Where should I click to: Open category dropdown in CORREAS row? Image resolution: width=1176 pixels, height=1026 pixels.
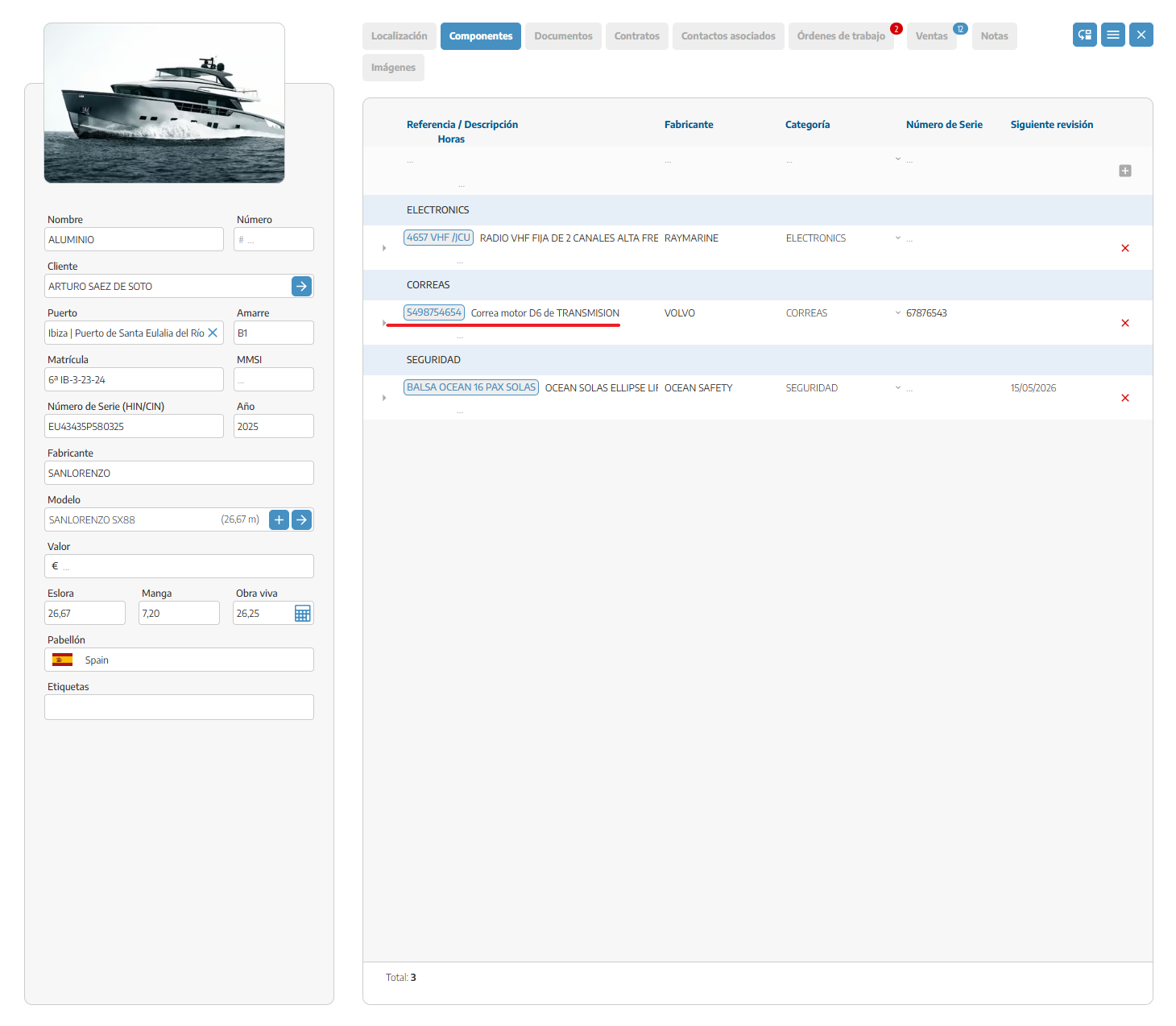[x=898, y=312]
